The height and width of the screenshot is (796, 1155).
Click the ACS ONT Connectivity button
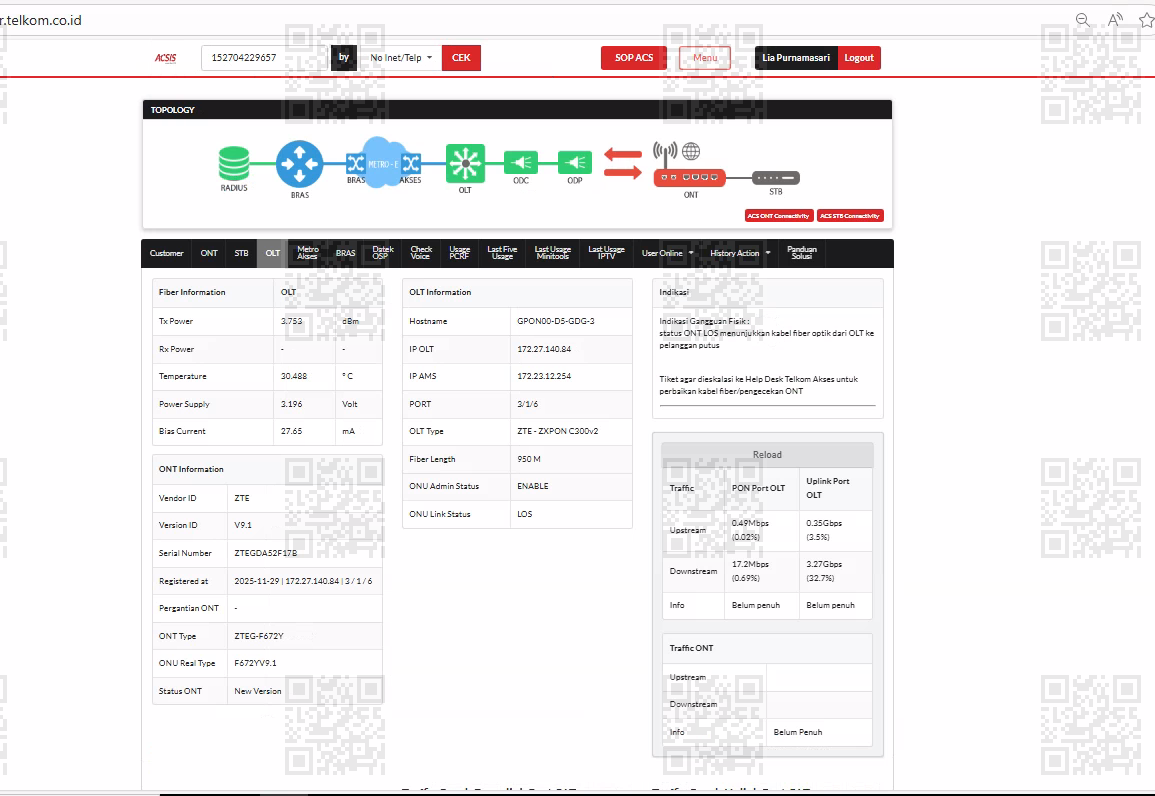coord(779,216)
